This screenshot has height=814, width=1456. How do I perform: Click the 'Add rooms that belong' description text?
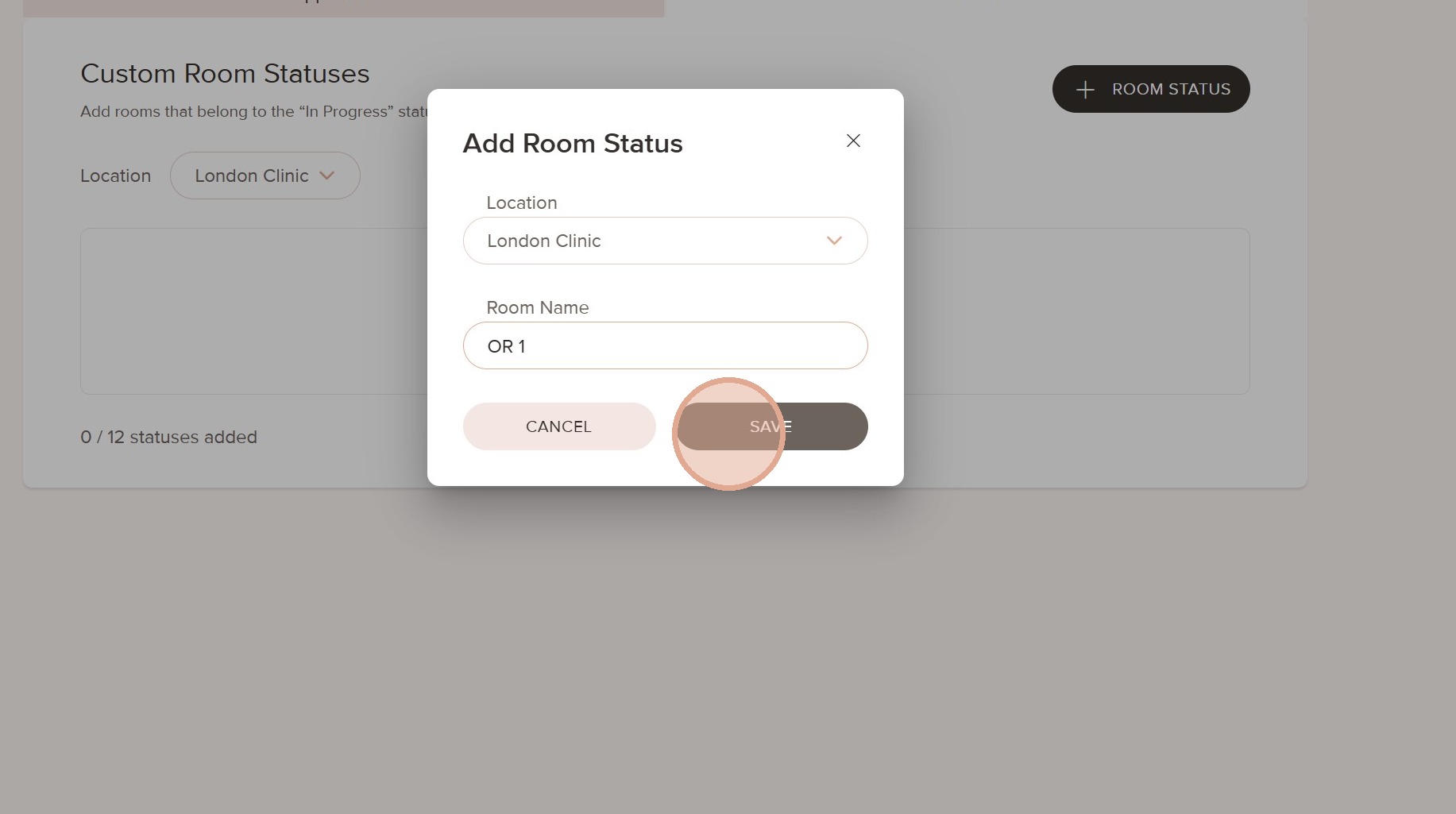(x=253, y=112)
